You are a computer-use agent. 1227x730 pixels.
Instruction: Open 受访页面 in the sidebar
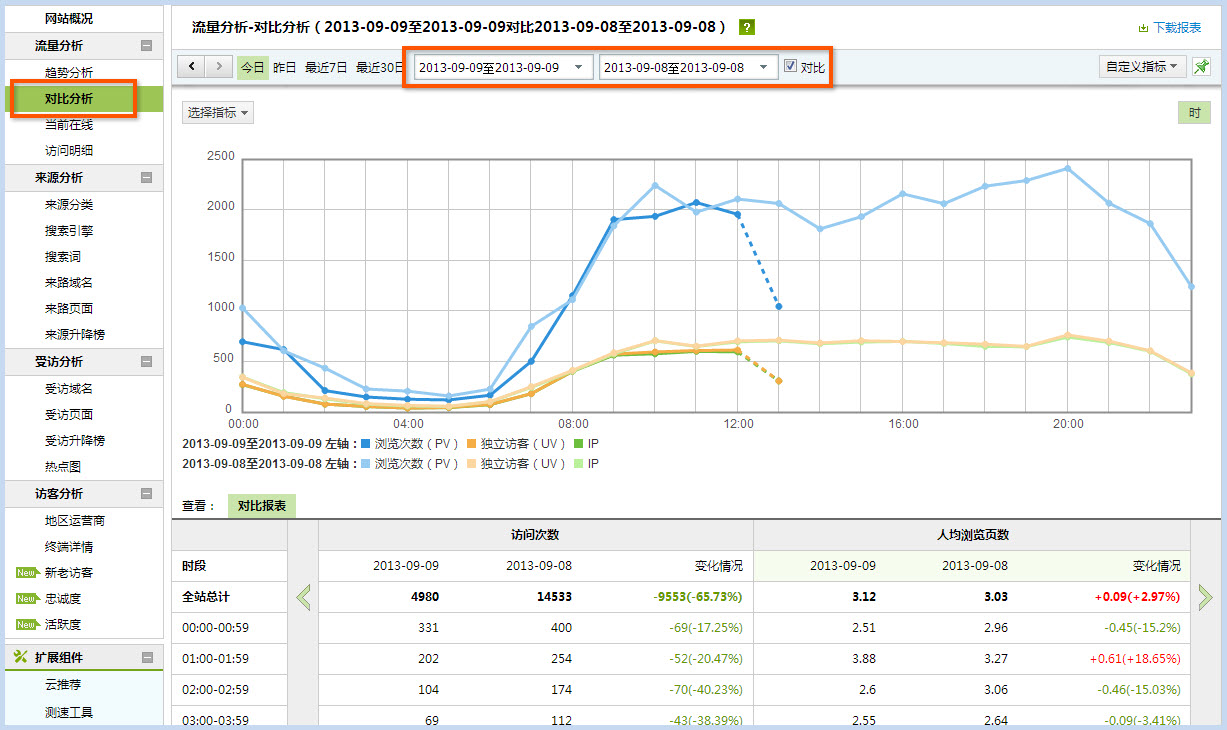(69, 414)
